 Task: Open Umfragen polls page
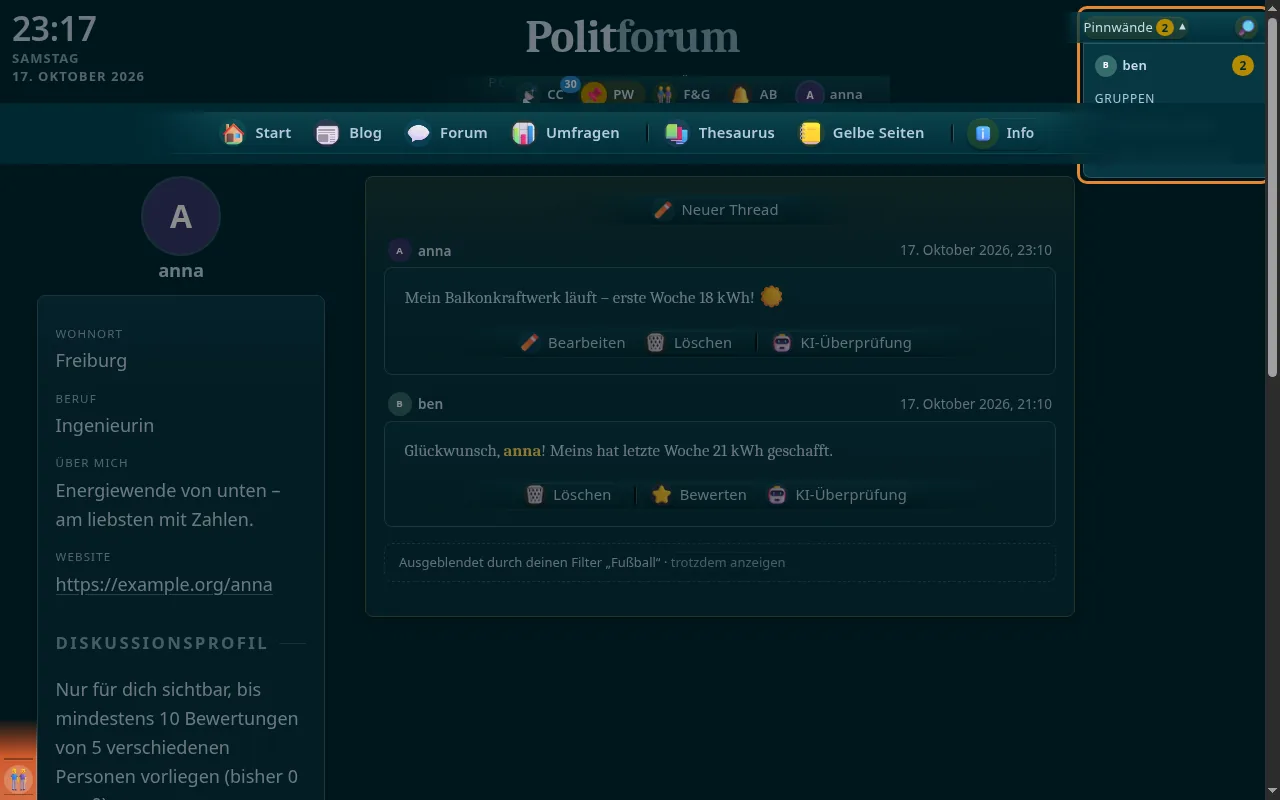point(566,133)
